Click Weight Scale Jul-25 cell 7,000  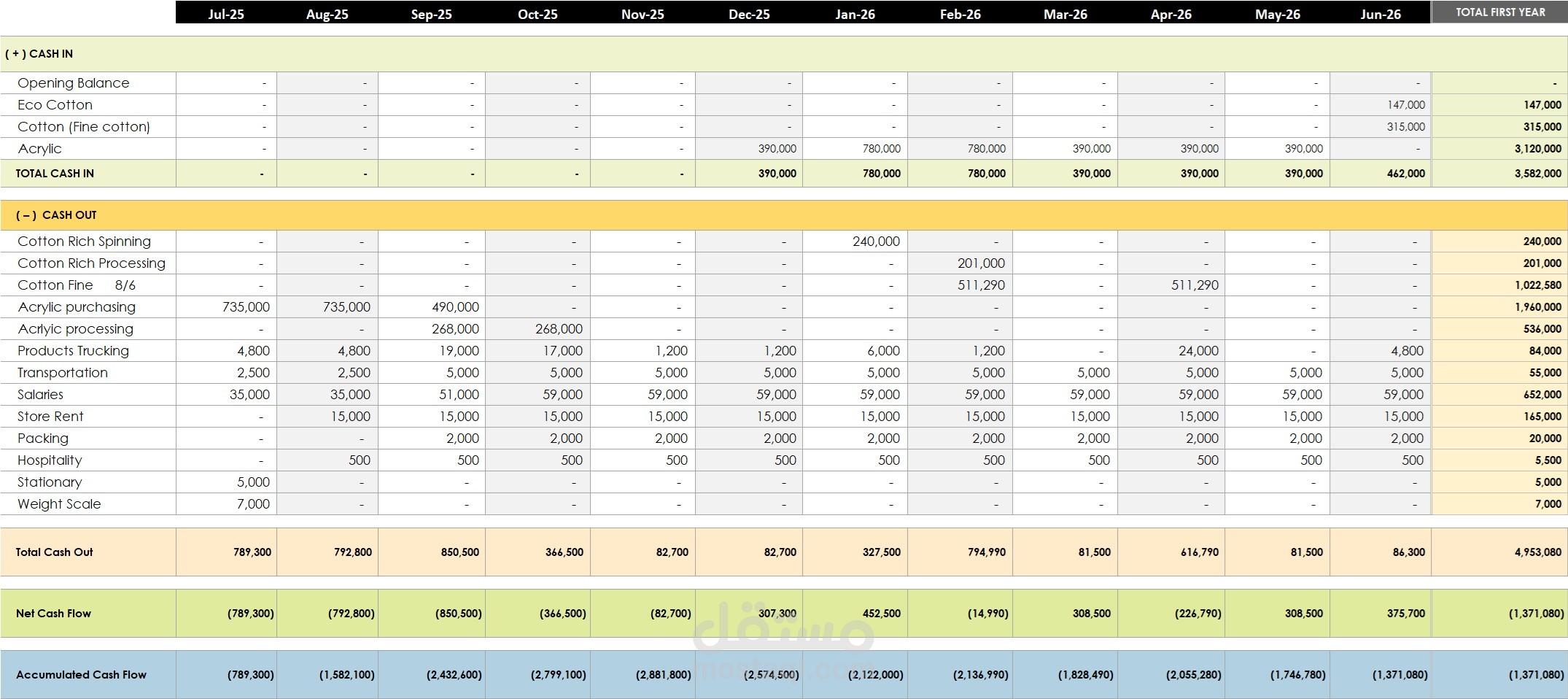253,504
